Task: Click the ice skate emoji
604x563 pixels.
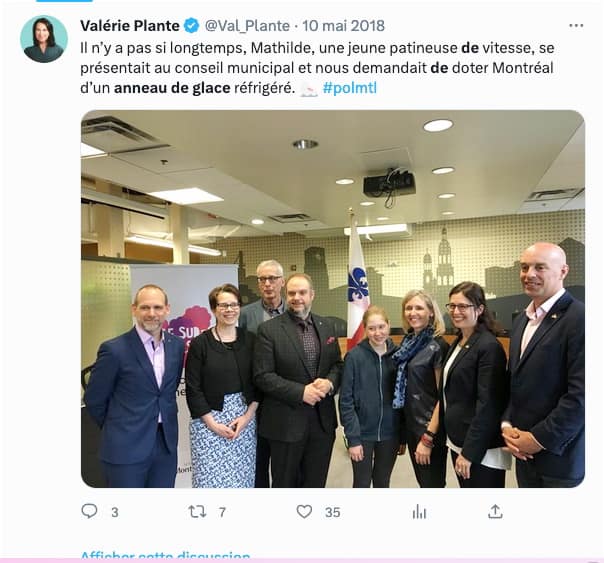Action: click(x=309, y=89)
